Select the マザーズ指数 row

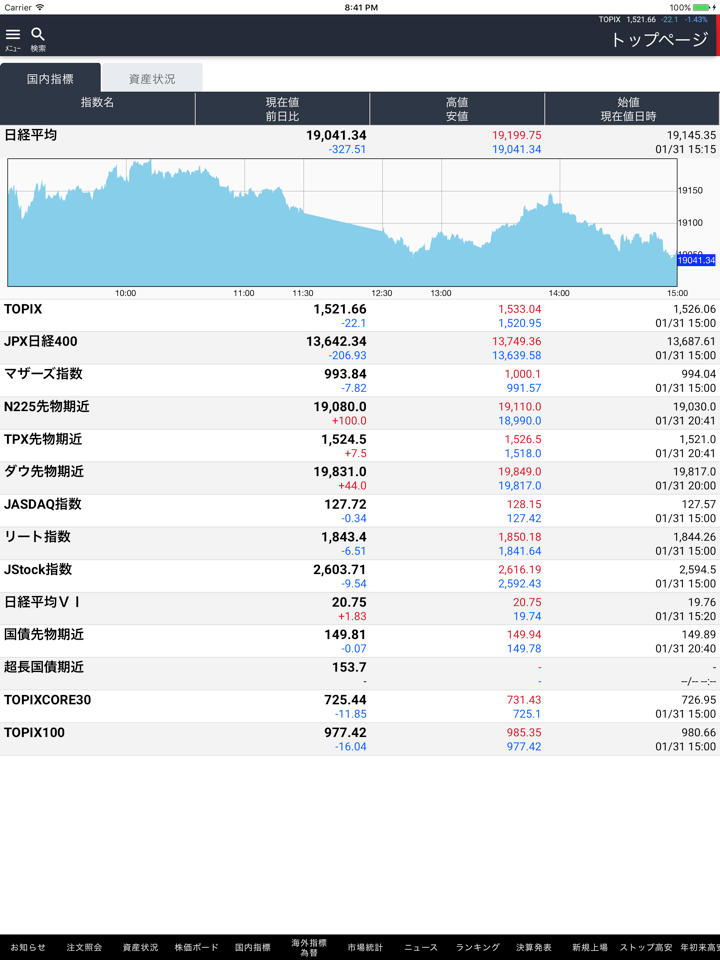click(x=360, y=380)
